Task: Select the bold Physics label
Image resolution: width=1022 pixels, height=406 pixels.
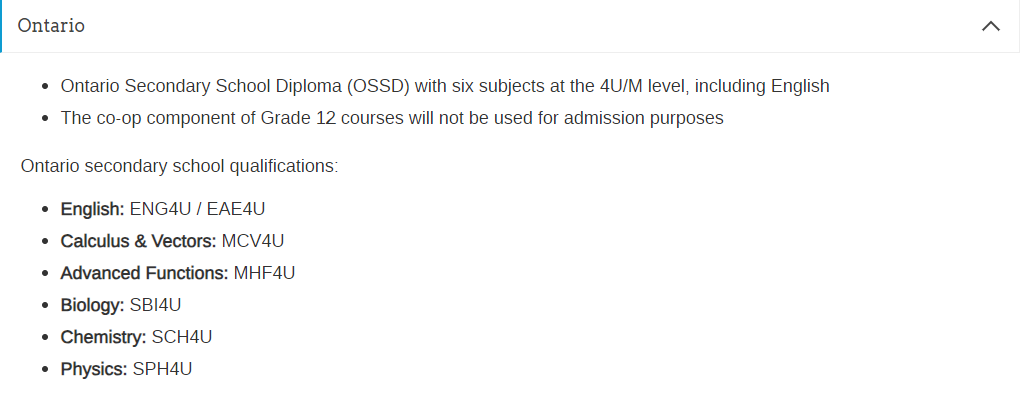Action: point(94,369)
